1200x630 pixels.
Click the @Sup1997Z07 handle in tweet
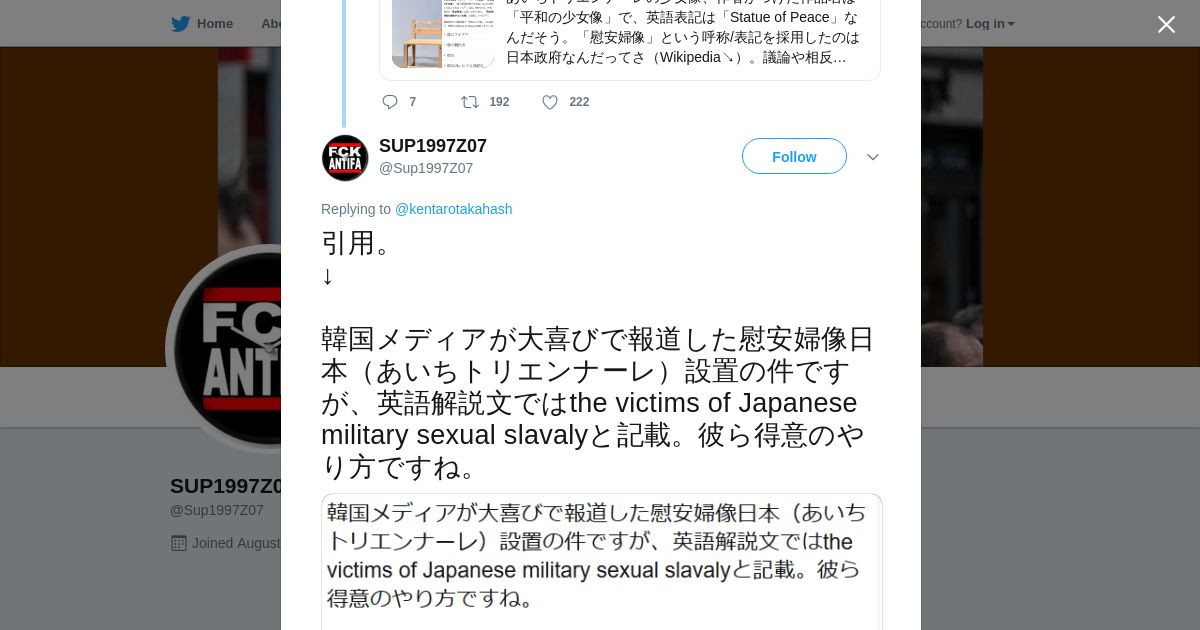[426, 168]
